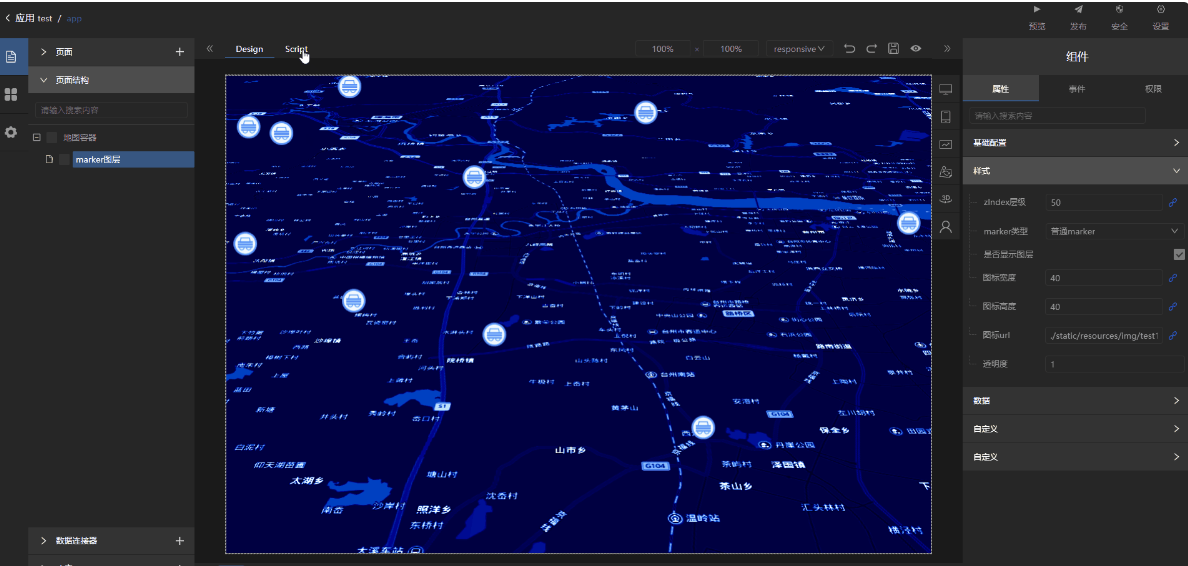Expand the 数据 section

click(x=1075, y=401)
